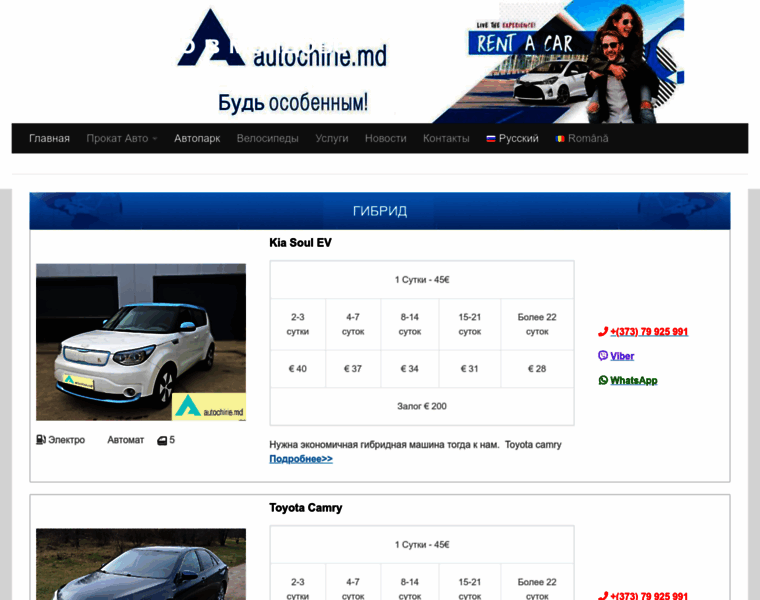Click the purple Viber icon
The width and height of the screenshot is (760, 600).
click(603, 356)
